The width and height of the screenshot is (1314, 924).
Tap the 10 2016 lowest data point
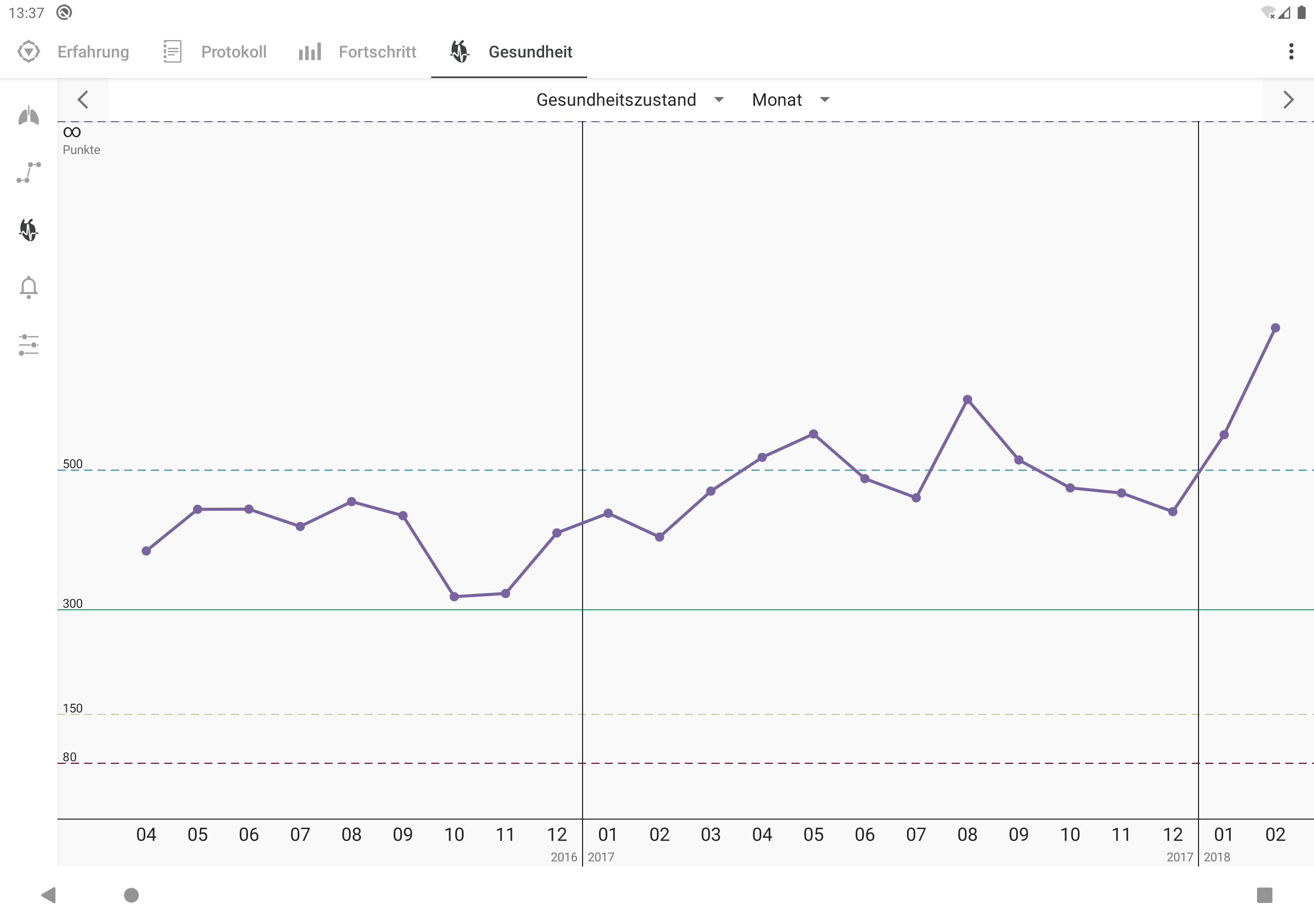[x=454, y=596]
